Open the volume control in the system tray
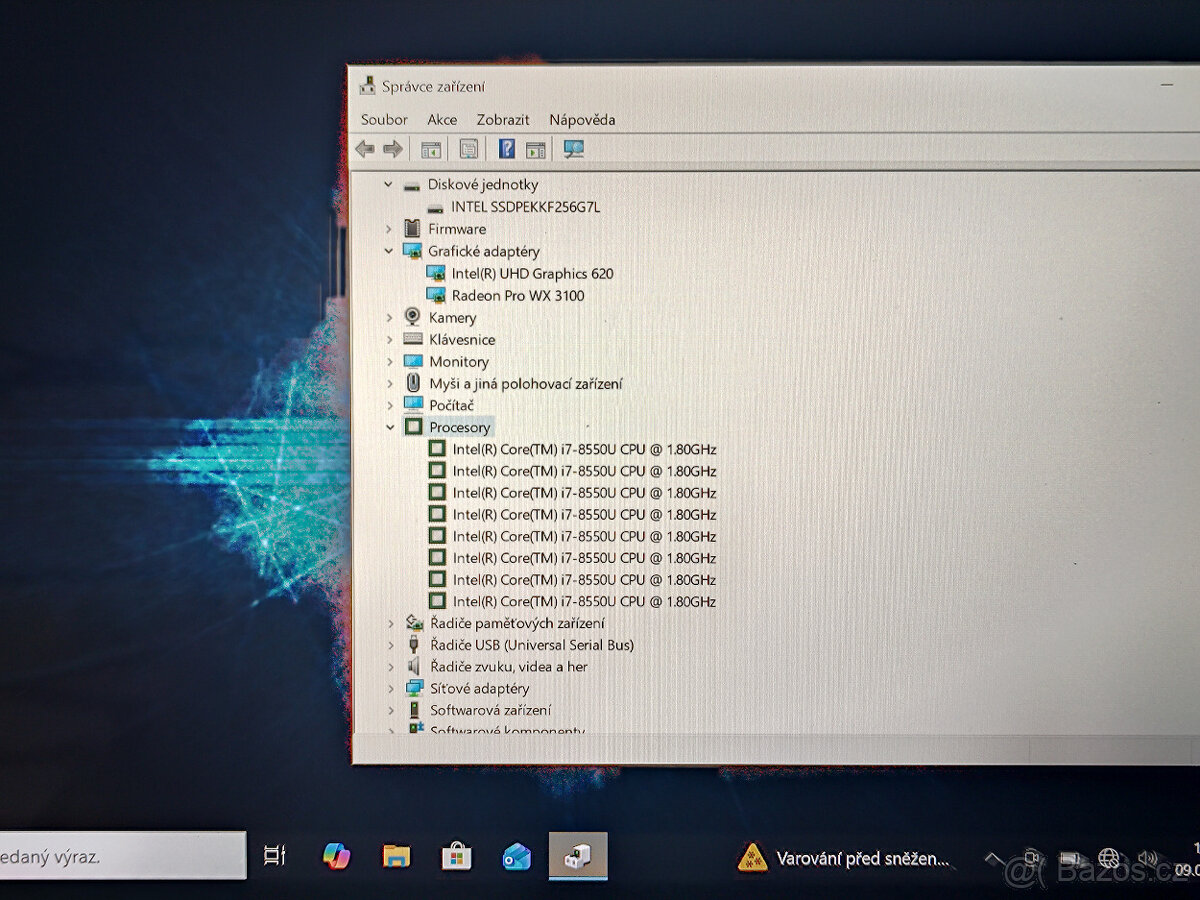 coord(1146,856)
